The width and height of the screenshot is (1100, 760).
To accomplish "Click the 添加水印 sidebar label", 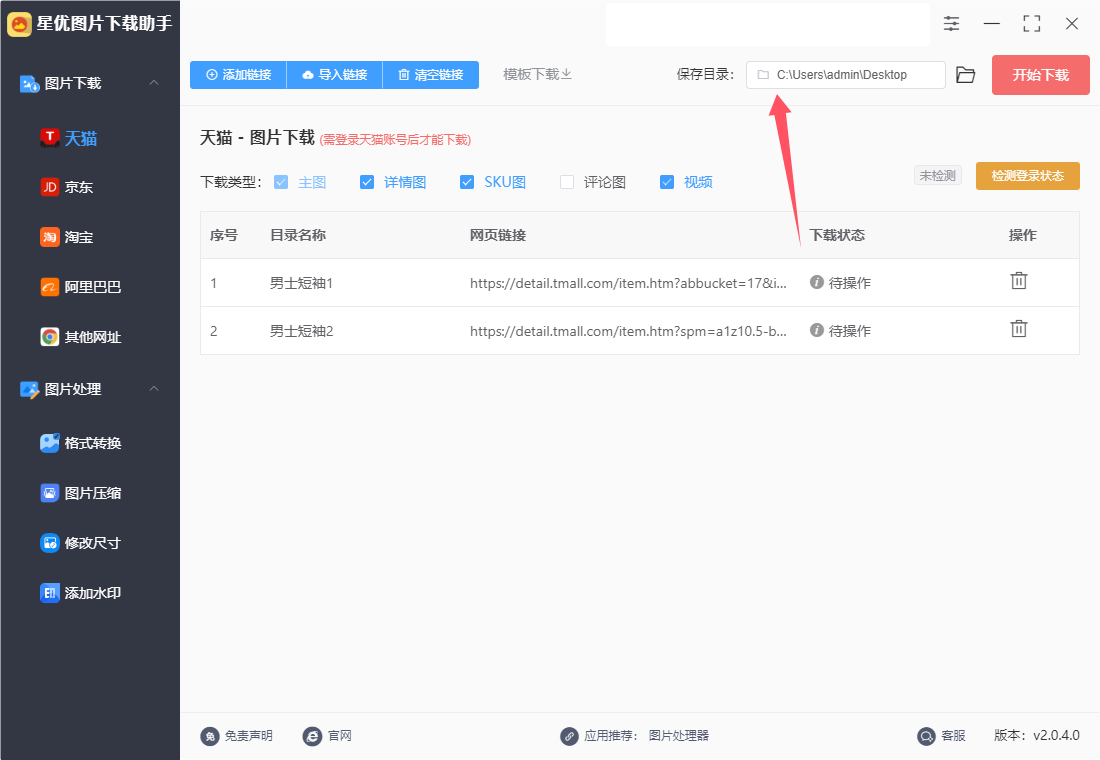I will click(x=93, y=594).
